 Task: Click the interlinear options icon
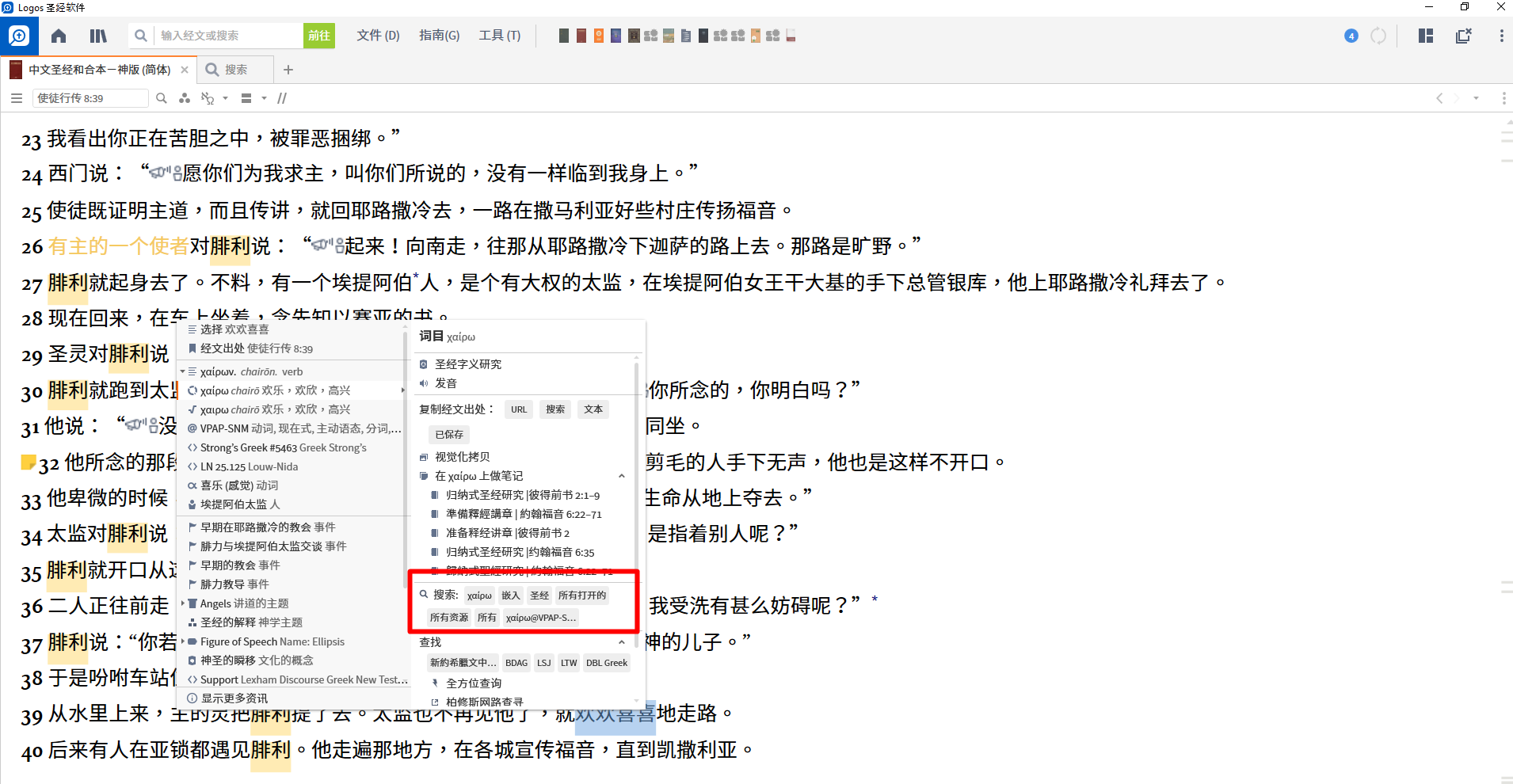(x=208, y=98)
